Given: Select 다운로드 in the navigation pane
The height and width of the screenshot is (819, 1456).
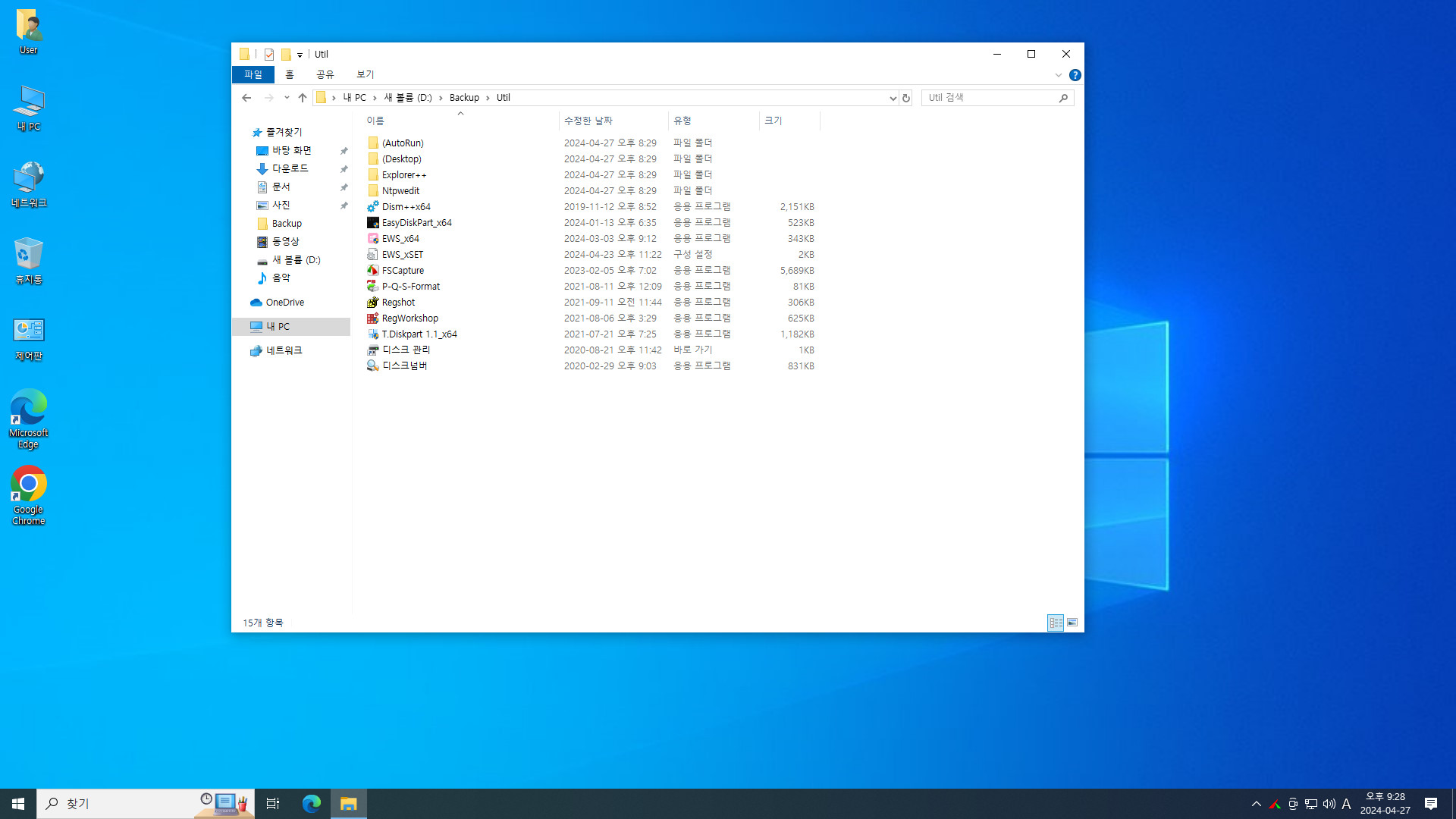Looking at the screenshot, I should click(290, 168).
